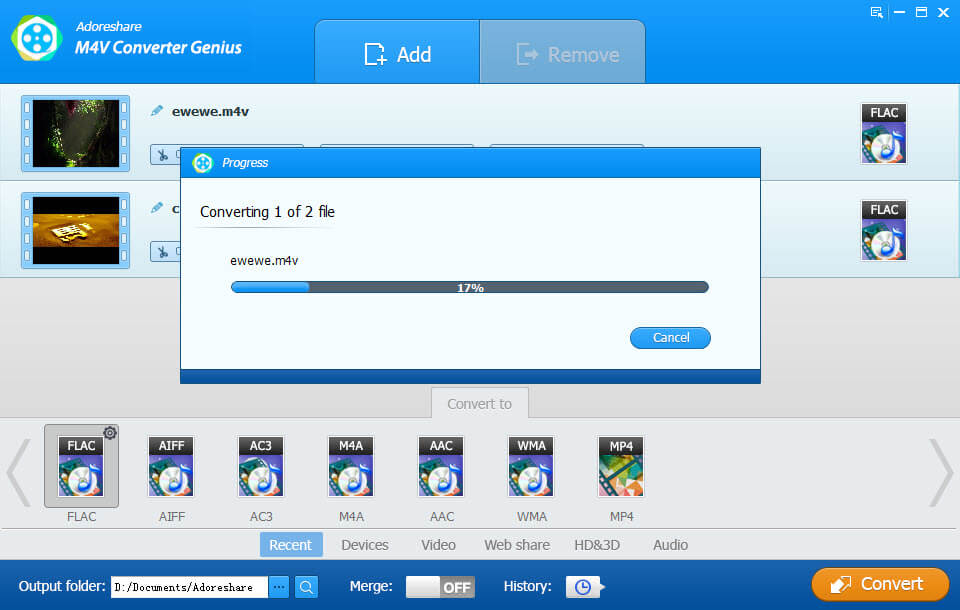Click the M4V Converter Genius title
This screenshot has height=610, width=960.
(x=158, y=47)
